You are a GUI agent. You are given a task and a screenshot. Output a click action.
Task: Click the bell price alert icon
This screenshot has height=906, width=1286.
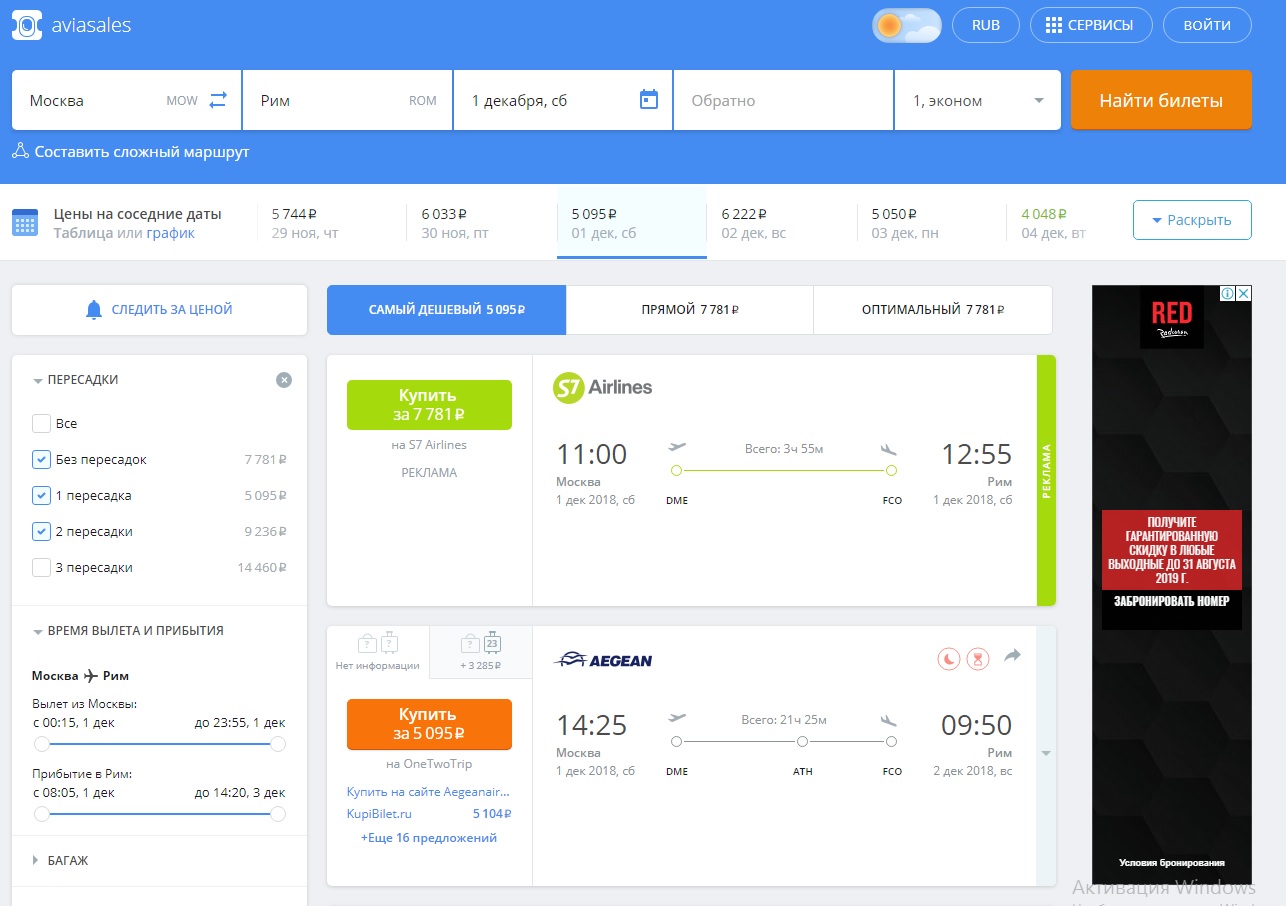pyautogui.click(x=94, y=310)
